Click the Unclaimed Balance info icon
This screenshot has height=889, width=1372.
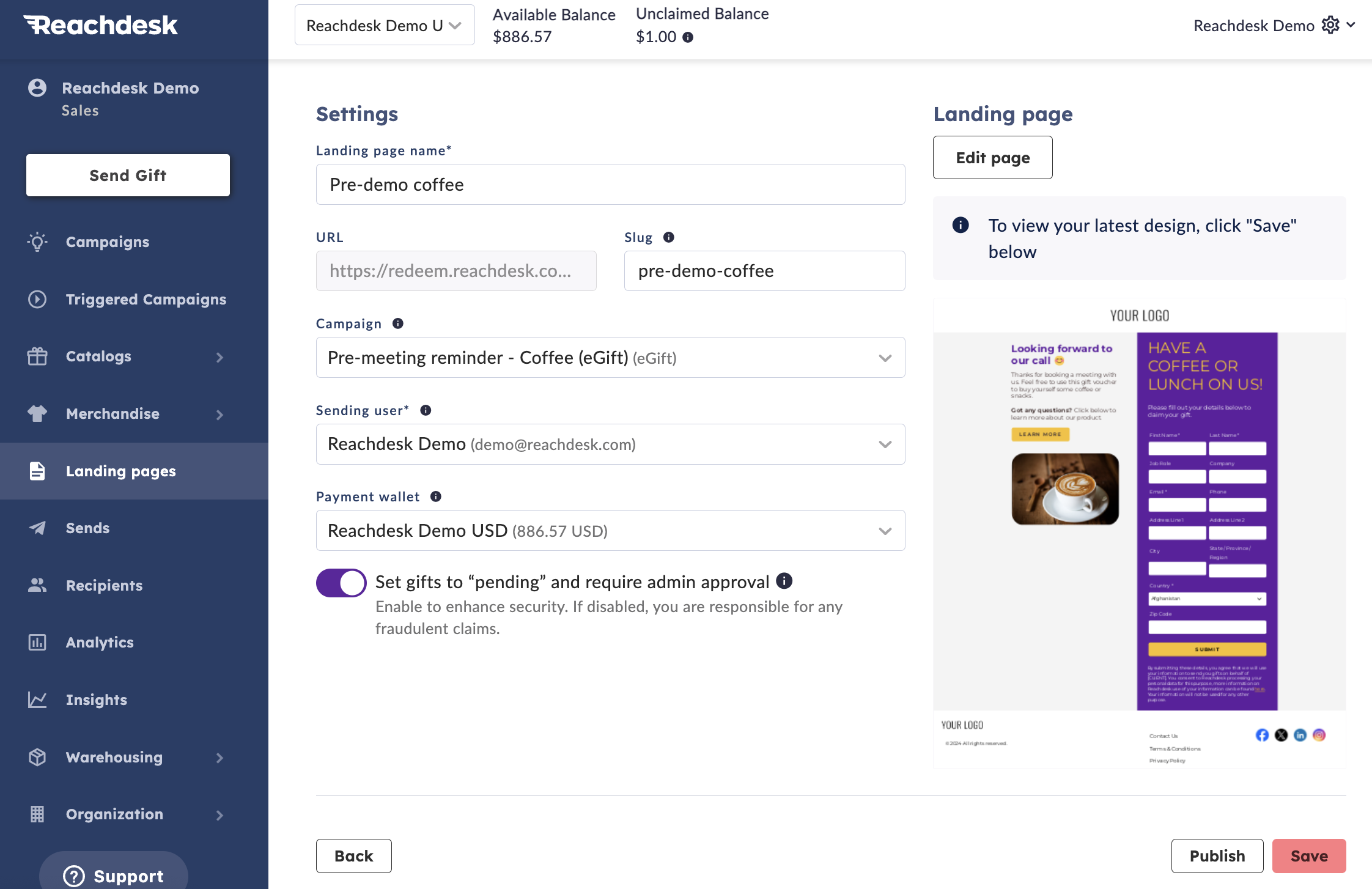688,37
